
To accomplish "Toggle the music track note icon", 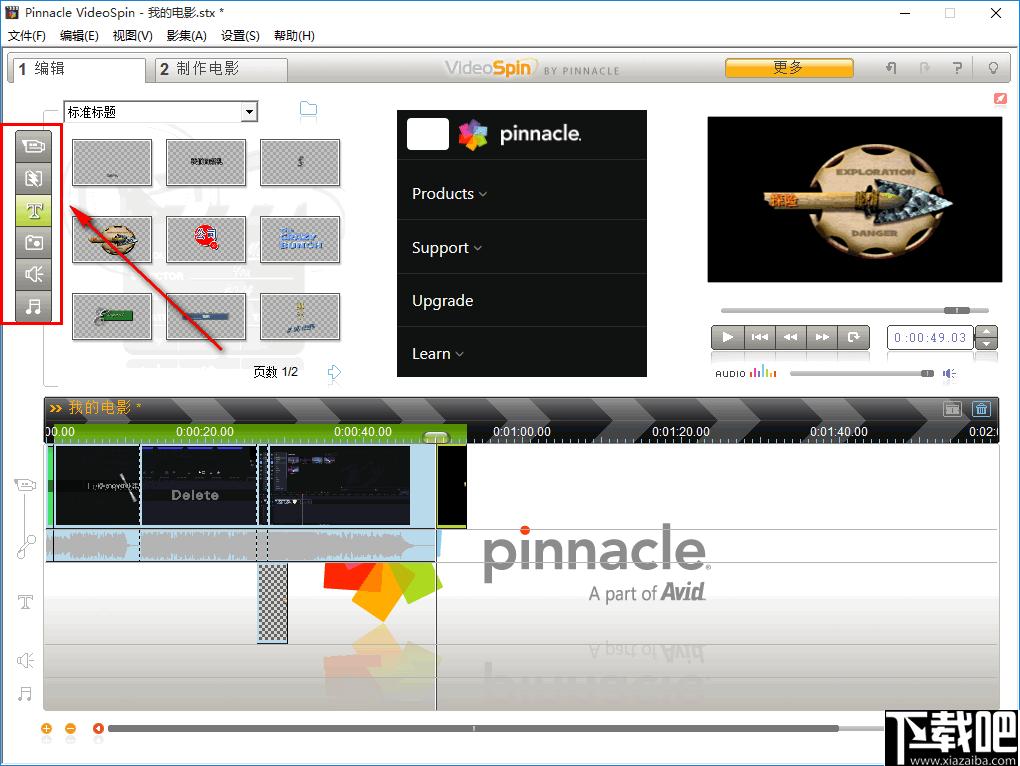I will 25,694.
